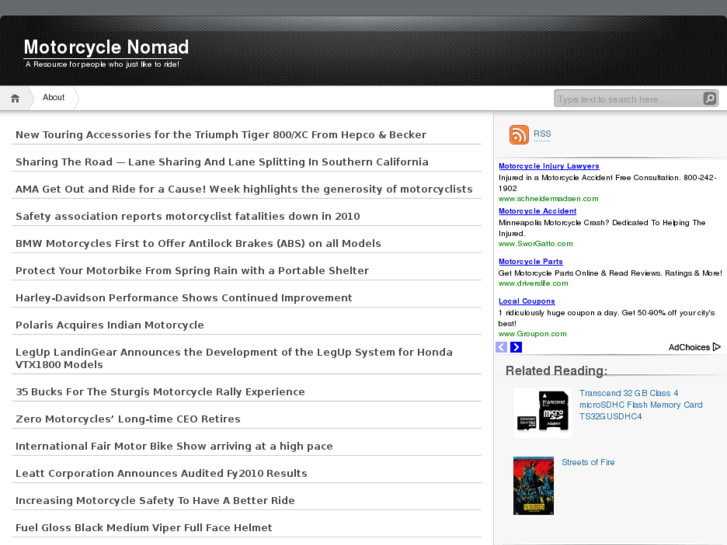Open Harley-Davidson Performance article
This screenshot has width=727, height=545.
[x=184, y=298]
